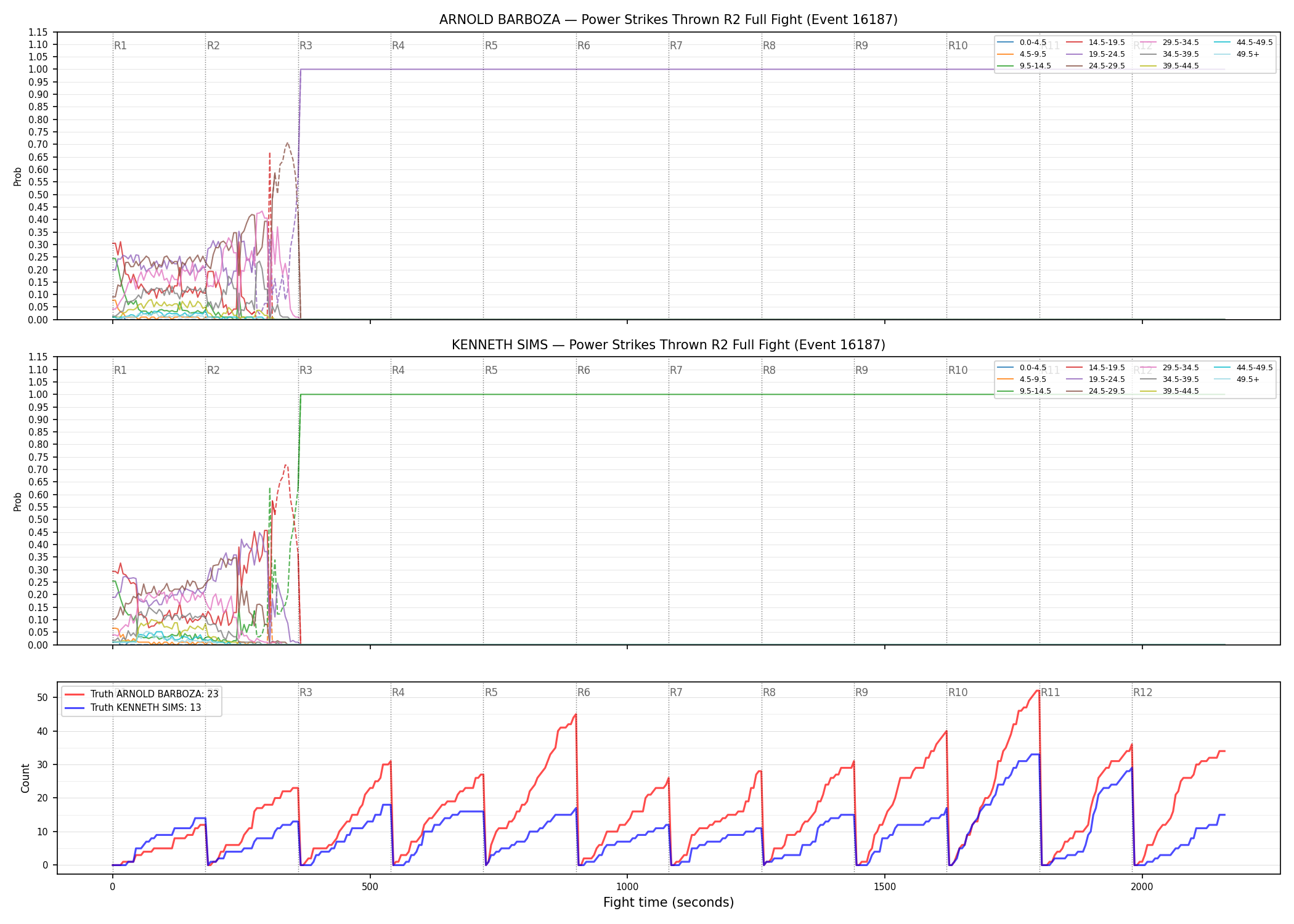This screenshot has width=1294, height=924.
Task: Click the R2 round marker in the Barboza chart
Action: click(213, 46)
